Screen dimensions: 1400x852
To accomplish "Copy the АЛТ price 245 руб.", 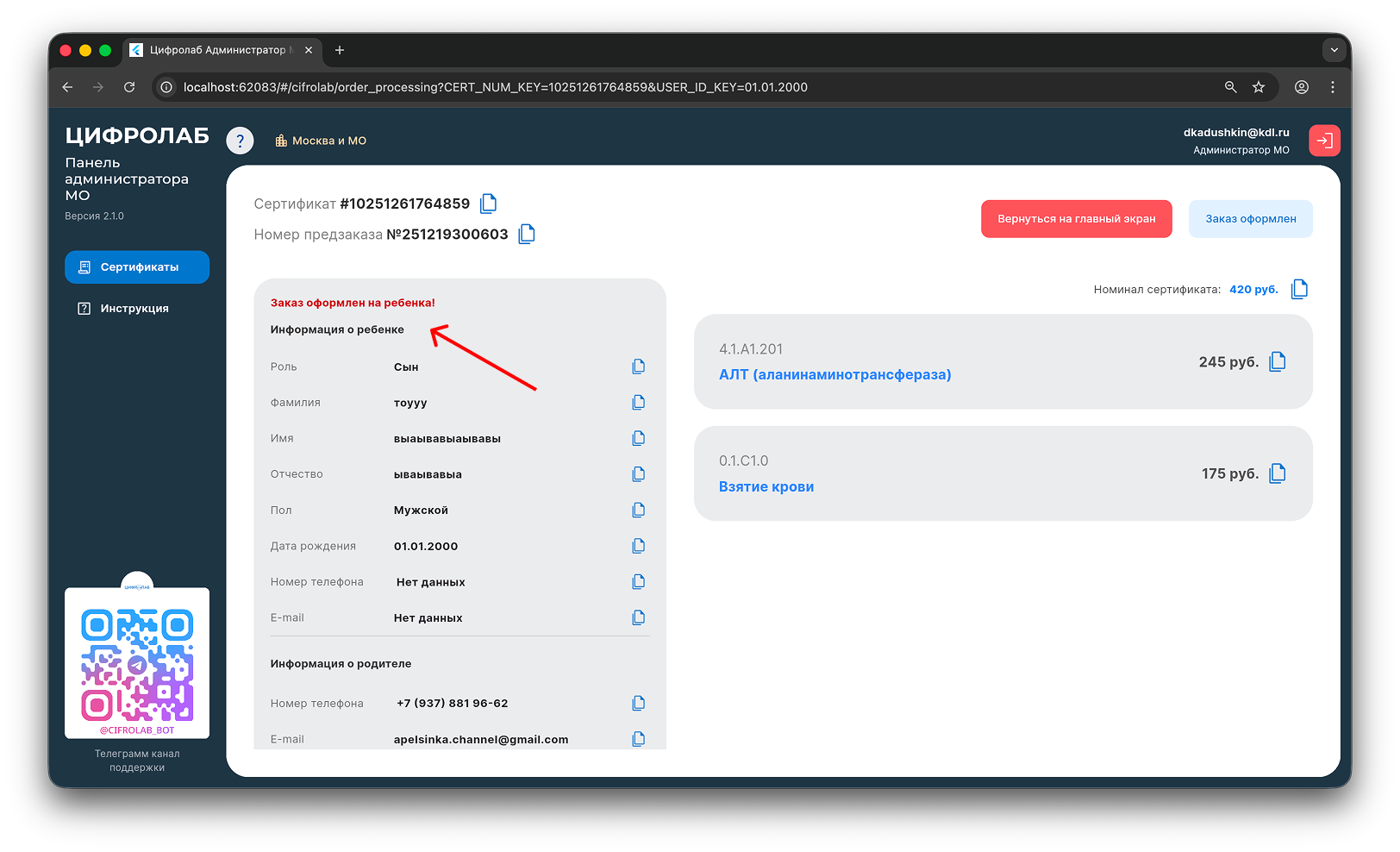I will pos(1278,361).
